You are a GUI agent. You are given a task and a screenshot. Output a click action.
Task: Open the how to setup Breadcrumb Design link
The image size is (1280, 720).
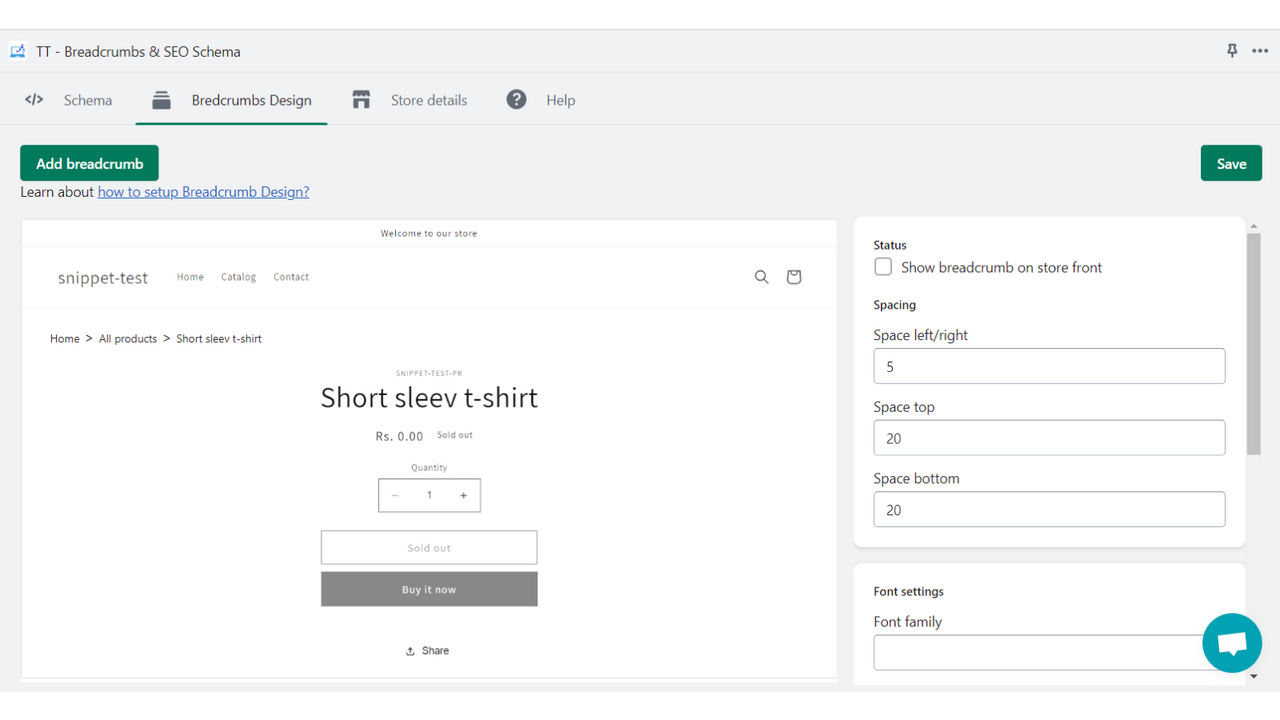tap(203, 191)
